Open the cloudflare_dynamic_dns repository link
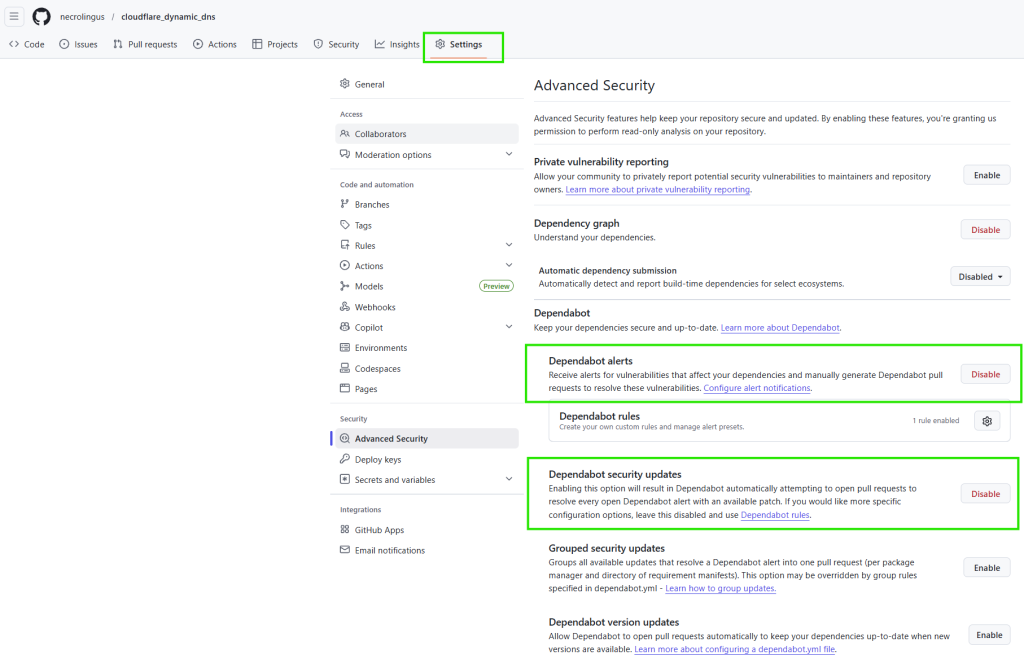 point(168,16)
